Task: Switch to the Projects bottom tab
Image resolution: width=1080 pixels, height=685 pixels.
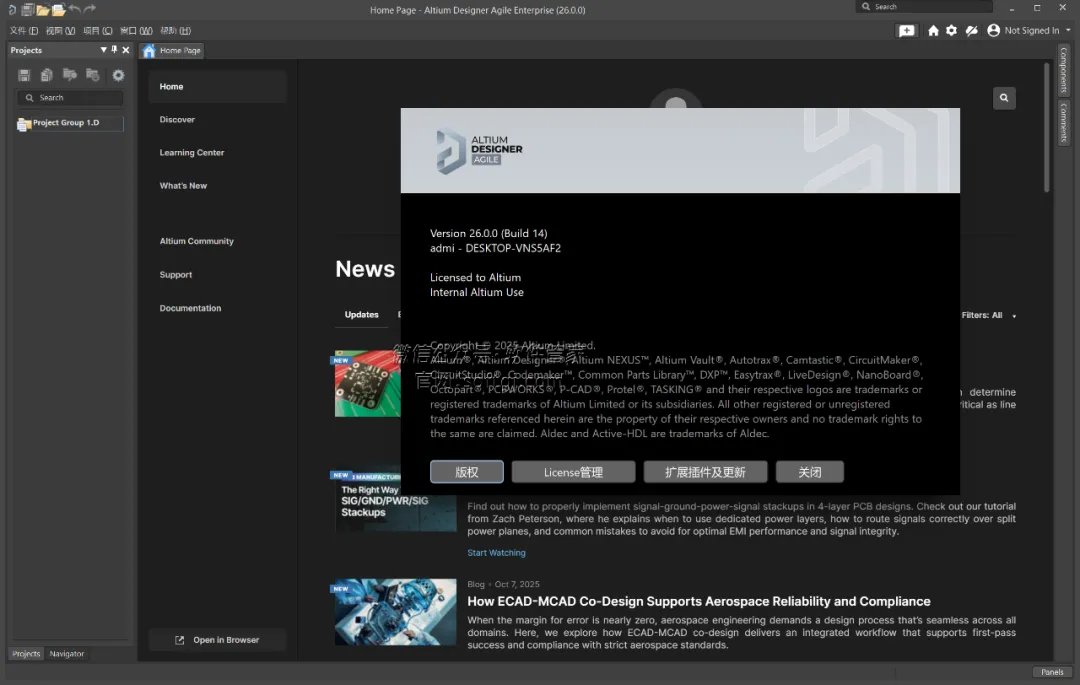Action: pyautogui.click(x=26, y=654)
